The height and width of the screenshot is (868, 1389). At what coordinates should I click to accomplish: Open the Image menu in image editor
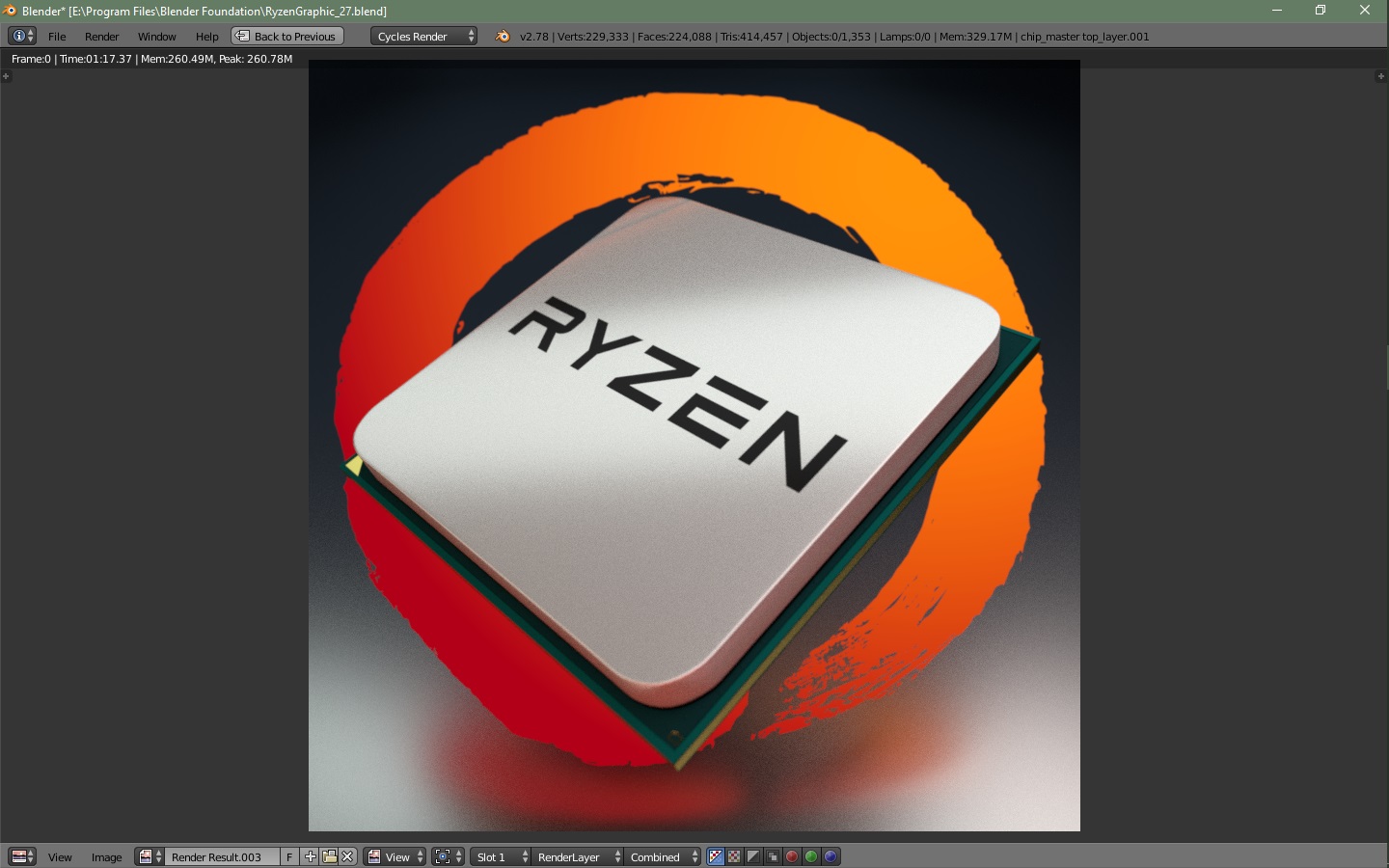tap(106, 857)
